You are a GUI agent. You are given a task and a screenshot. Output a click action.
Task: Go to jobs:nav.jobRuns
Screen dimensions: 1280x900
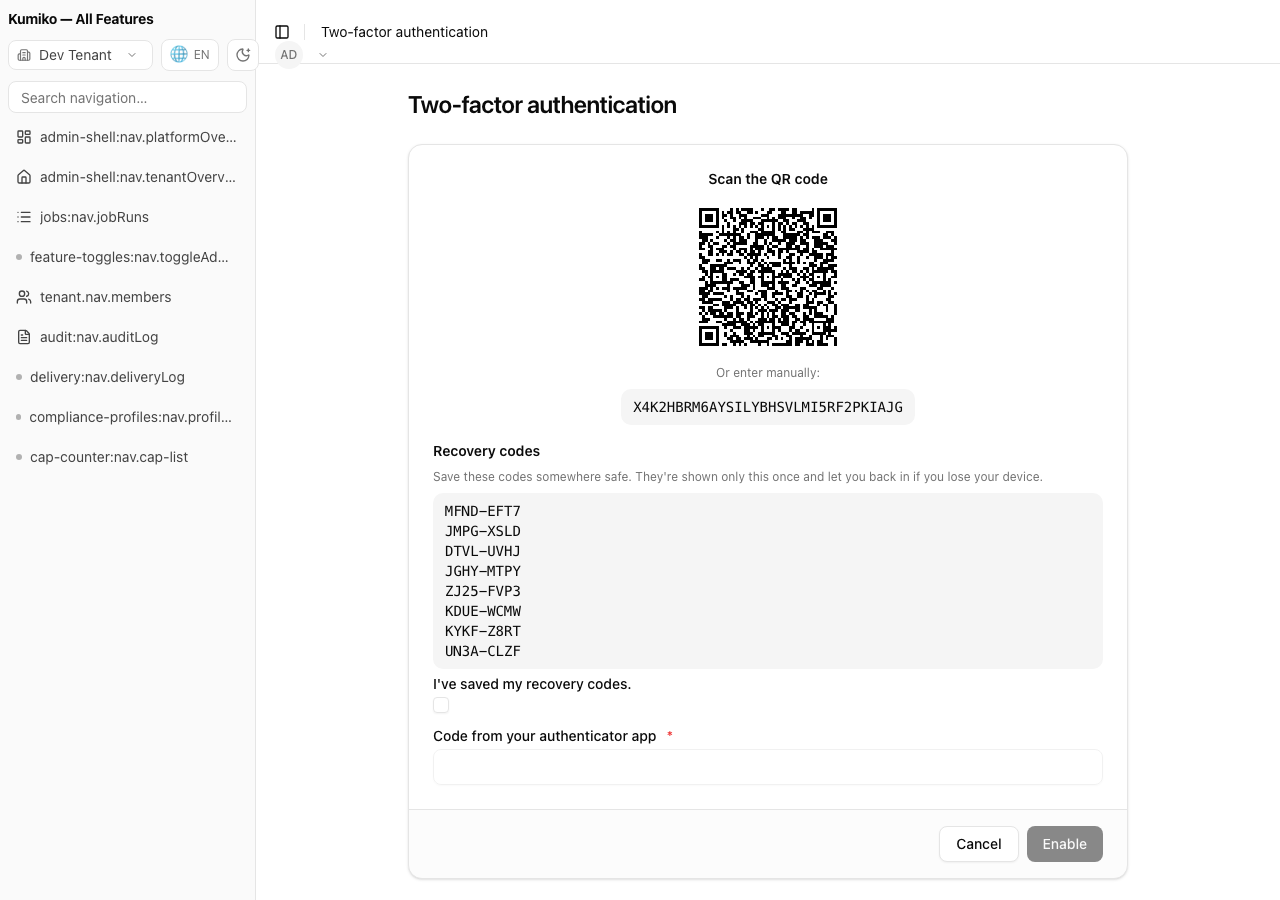pyautogui.click(x=127, y=217)
